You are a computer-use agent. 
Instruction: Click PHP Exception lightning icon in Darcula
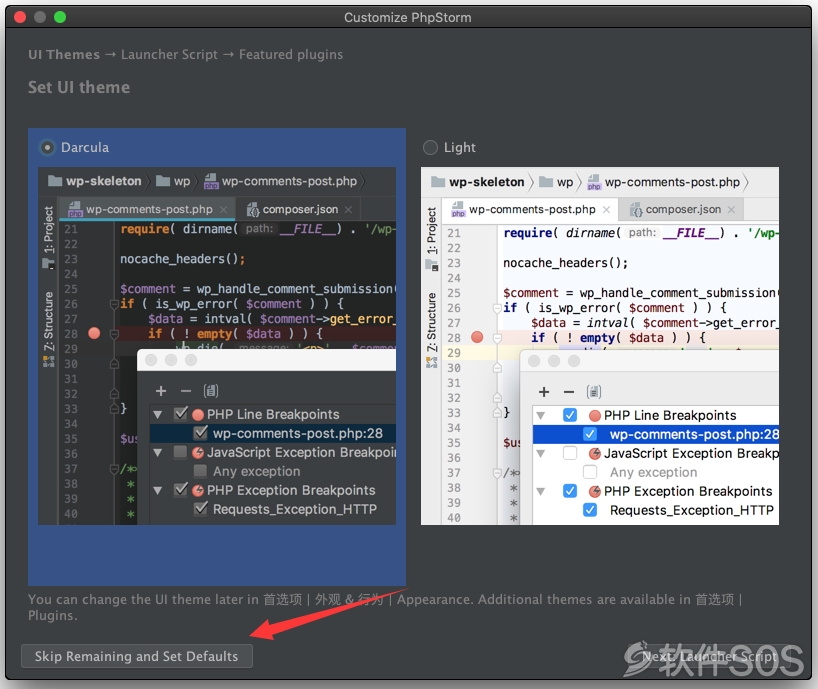pos(198,490)
